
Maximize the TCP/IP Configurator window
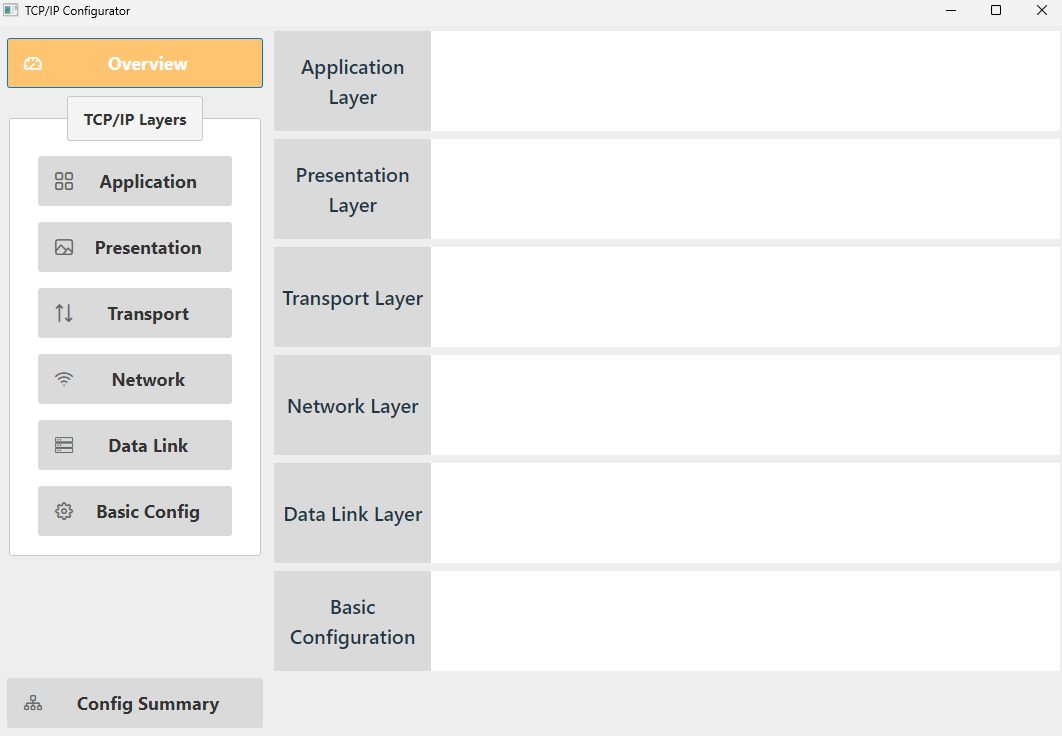pyautogui.click(x=996, y=11)
